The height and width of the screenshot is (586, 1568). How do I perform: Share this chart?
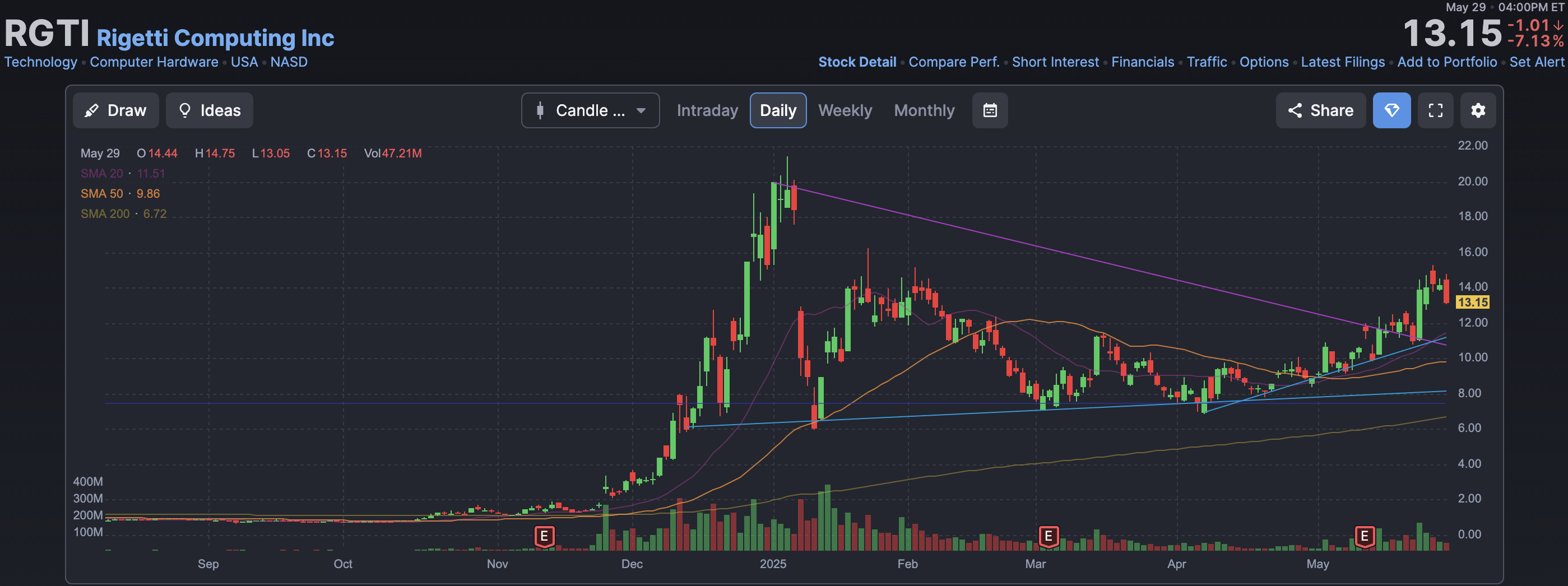tap(1320, 110)
